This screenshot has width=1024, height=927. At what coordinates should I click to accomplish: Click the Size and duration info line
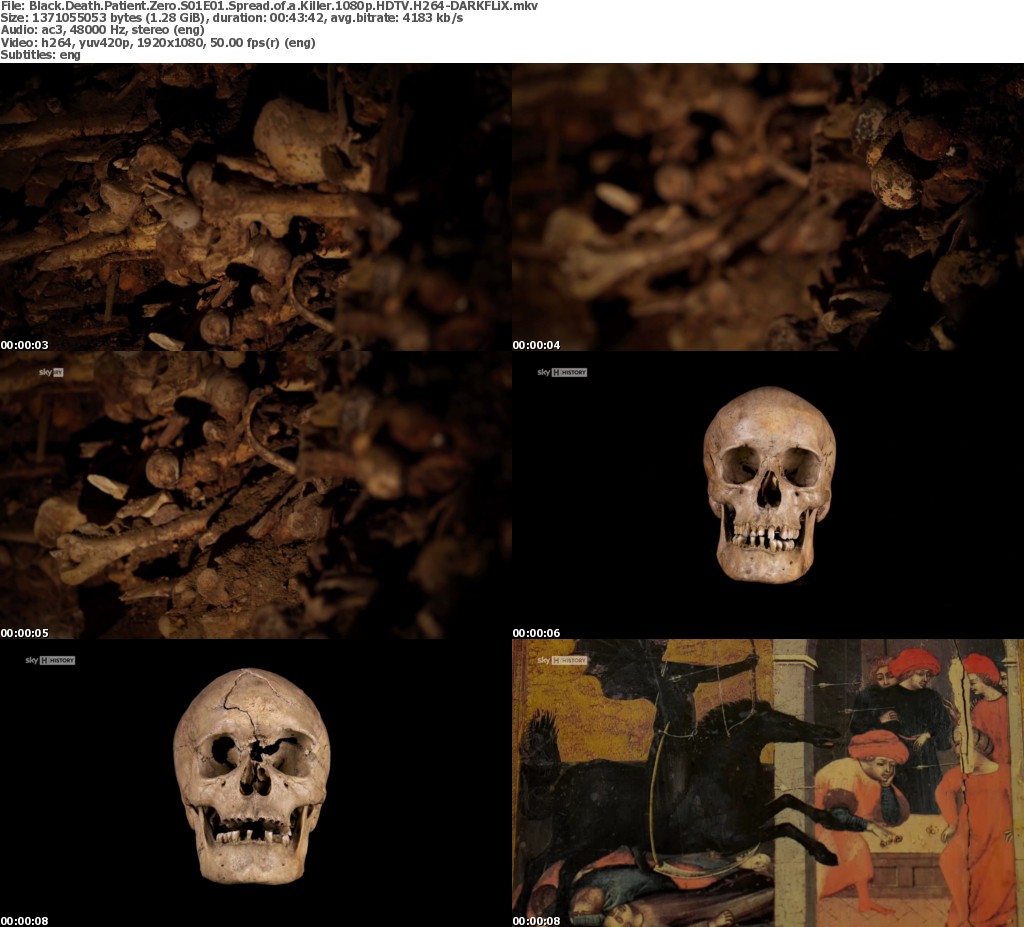coord(232,18)
